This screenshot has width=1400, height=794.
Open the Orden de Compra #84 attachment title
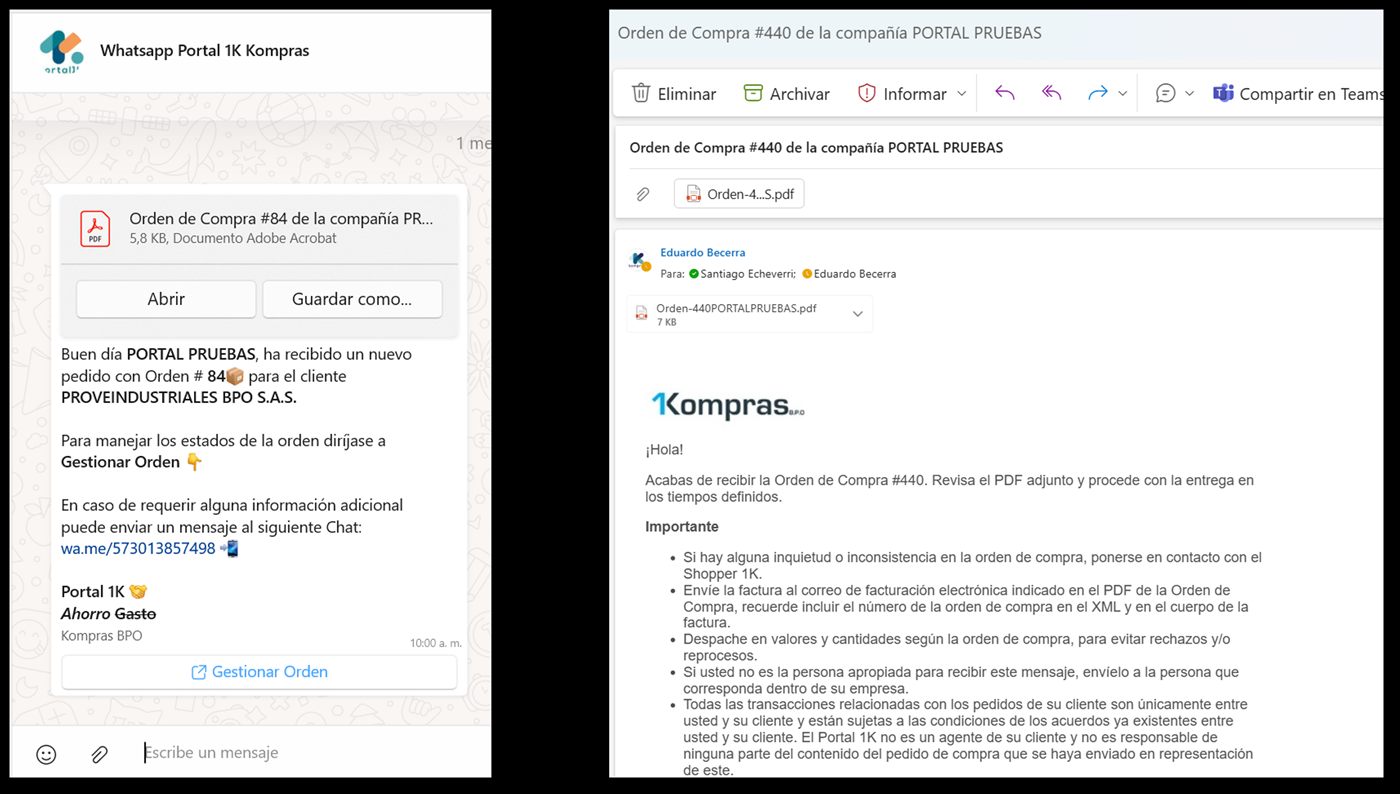tap(282, 219)
